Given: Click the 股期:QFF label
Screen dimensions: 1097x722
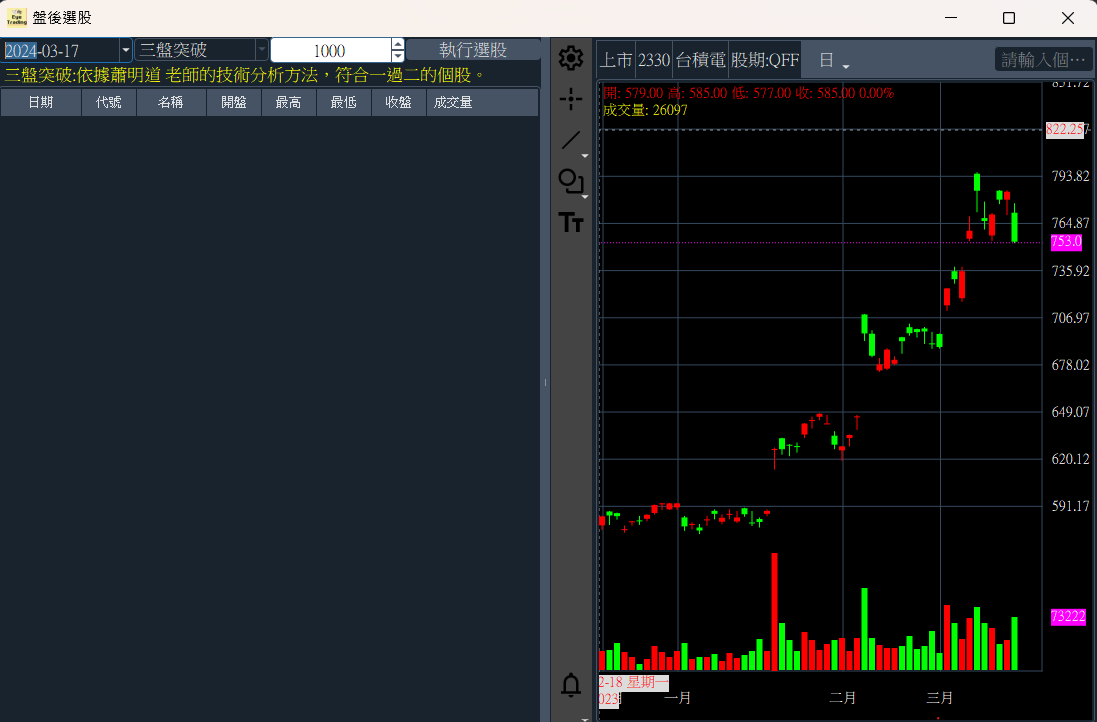Looking at the screenshot, I should click(x=765, y=60).
